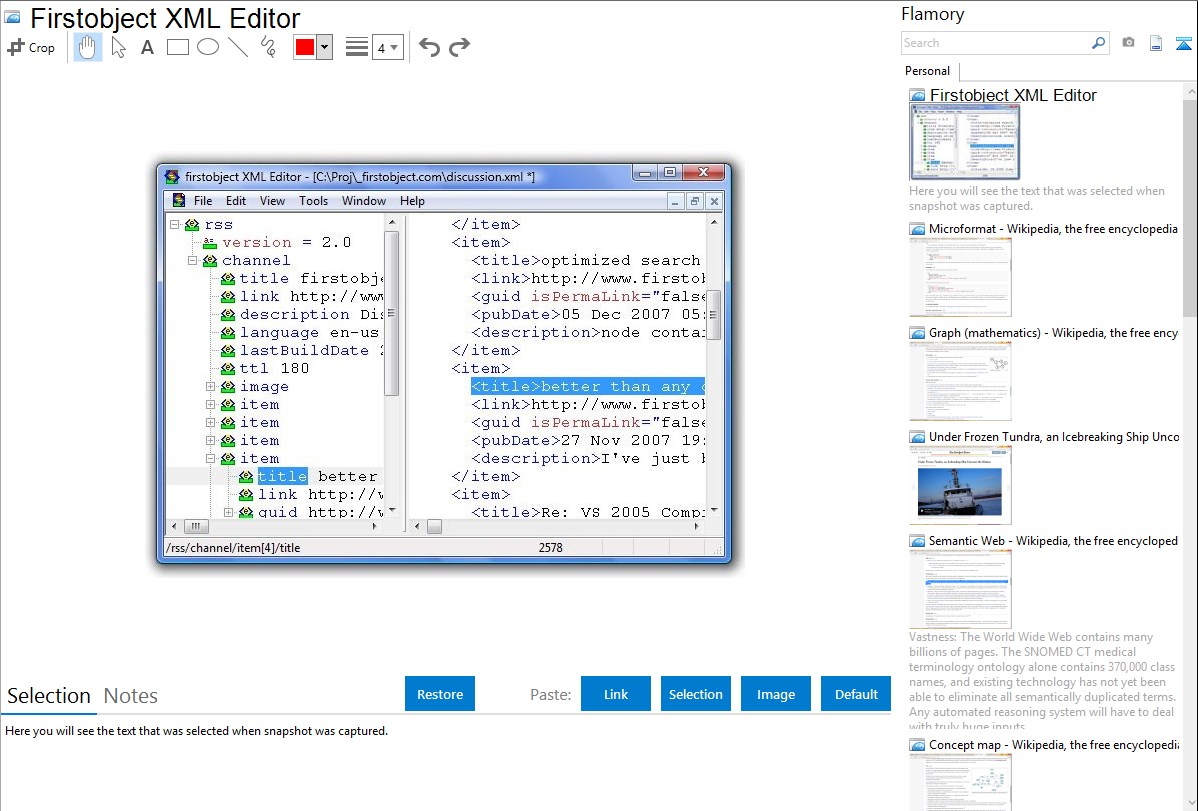Switch to the Selection tab next to Notes

[x=49, y=696]
